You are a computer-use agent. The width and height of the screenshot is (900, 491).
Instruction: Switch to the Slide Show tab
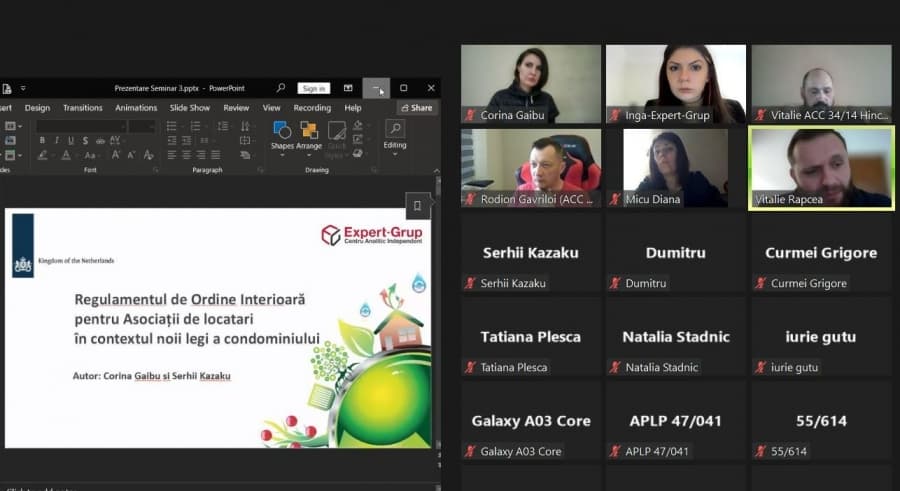(189, 107)
